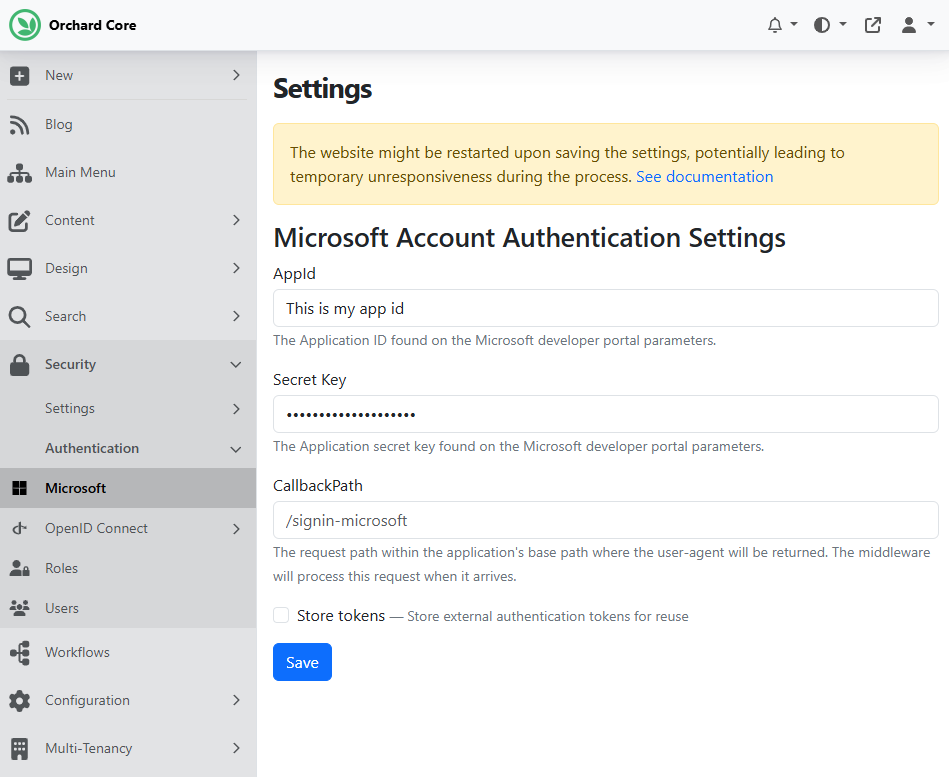Open the Main Menu item
The height and width of the screenshot is (777, 949).
[x=128, y=172]
